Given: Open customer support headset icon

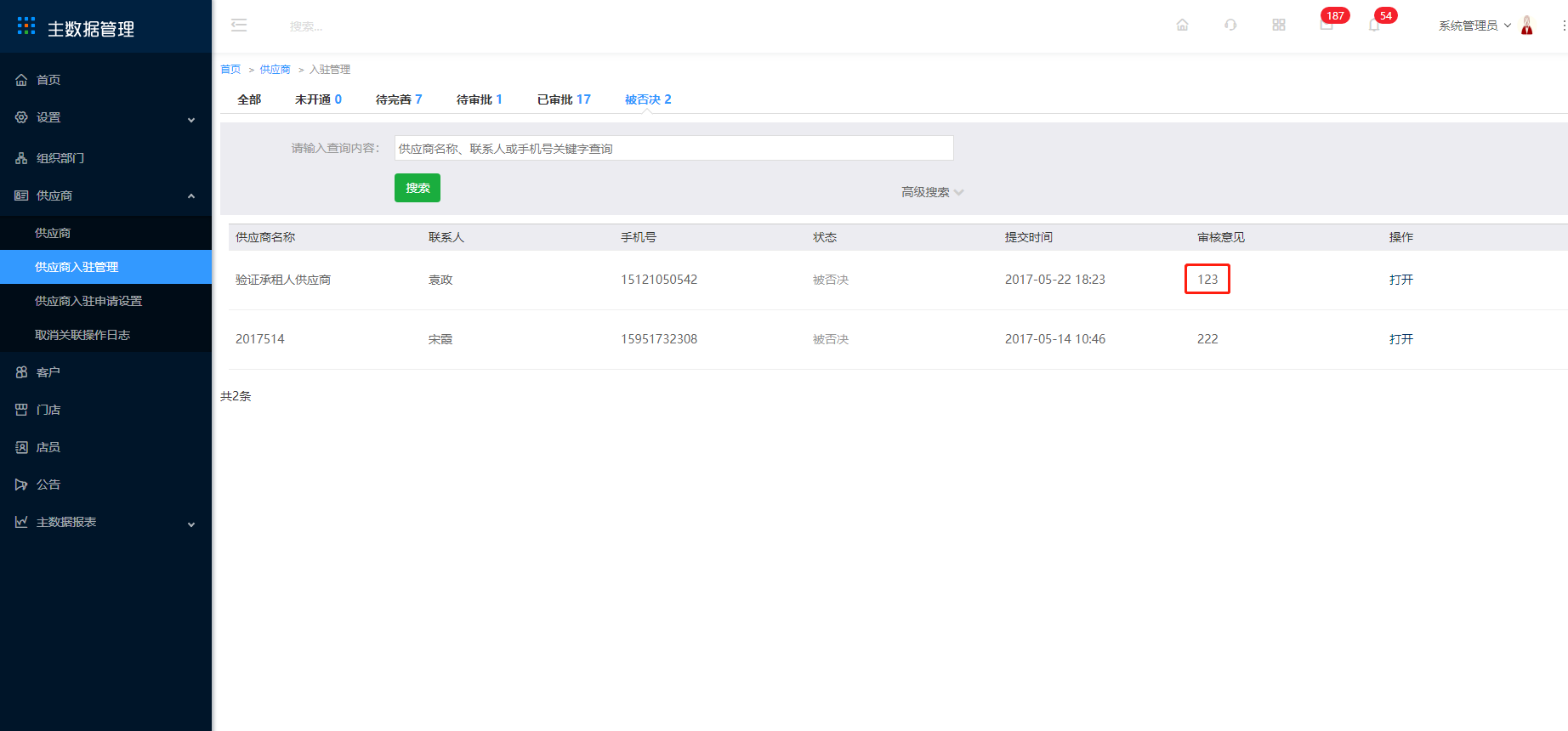Looking at the screenshot, I should pyautogui.click(x=1230, y=25).
